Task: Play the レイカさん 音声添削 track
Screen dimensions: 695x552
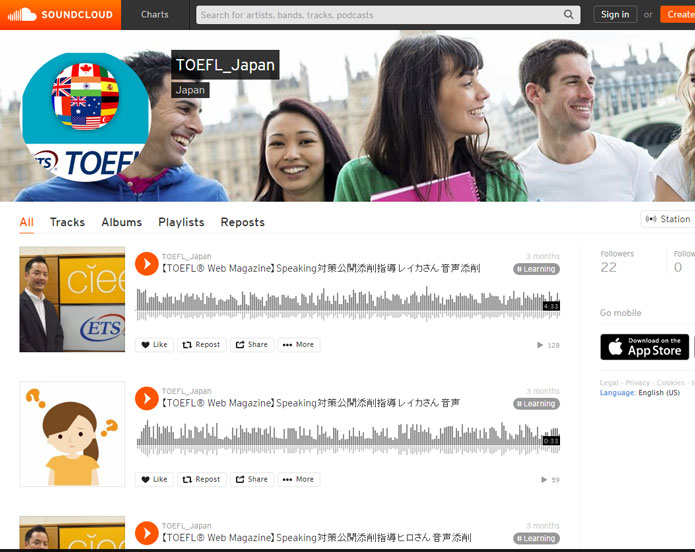Action: (147, 264)
